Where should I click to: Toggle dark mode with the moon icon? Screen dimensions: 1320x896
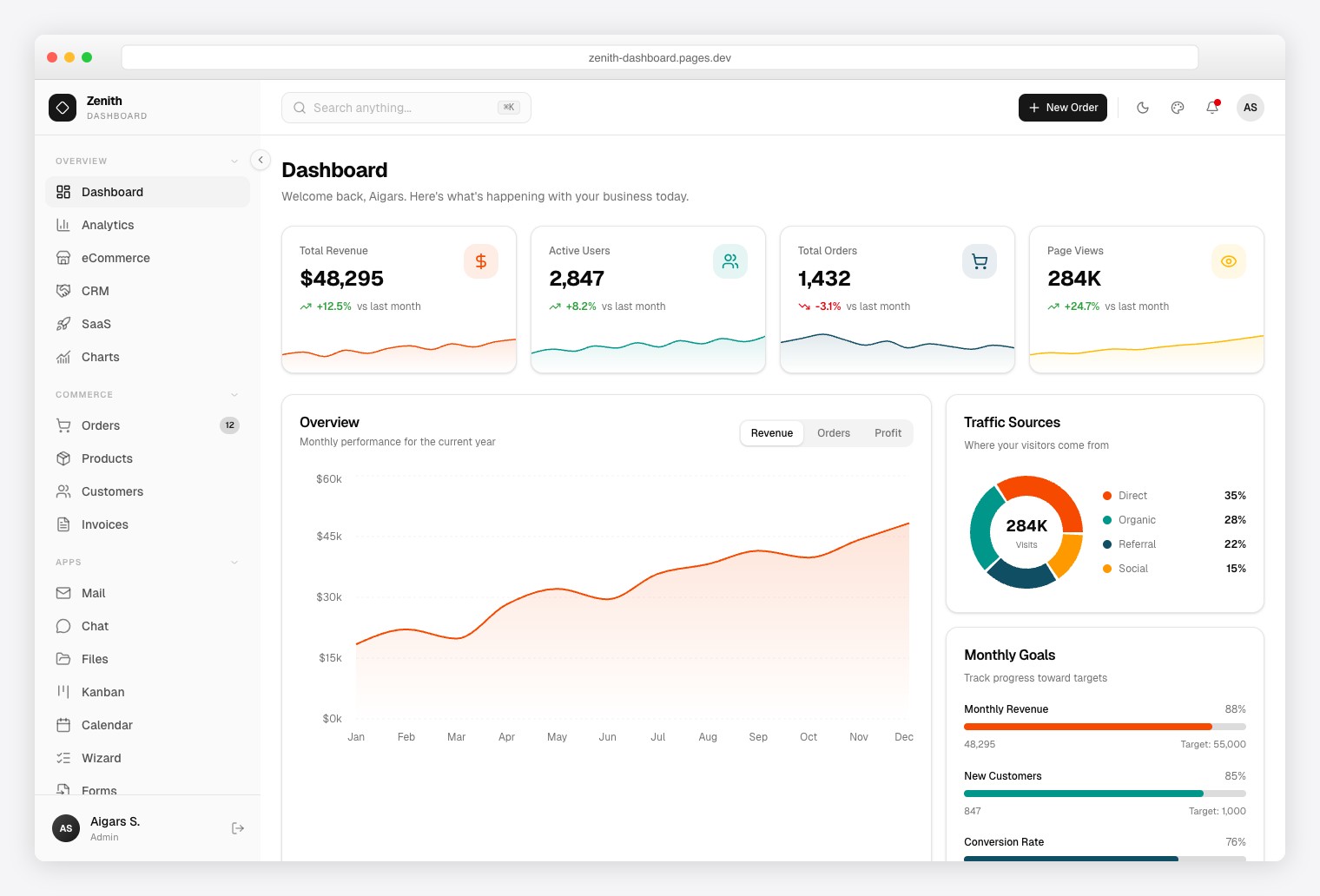(x=1143, y=108)
